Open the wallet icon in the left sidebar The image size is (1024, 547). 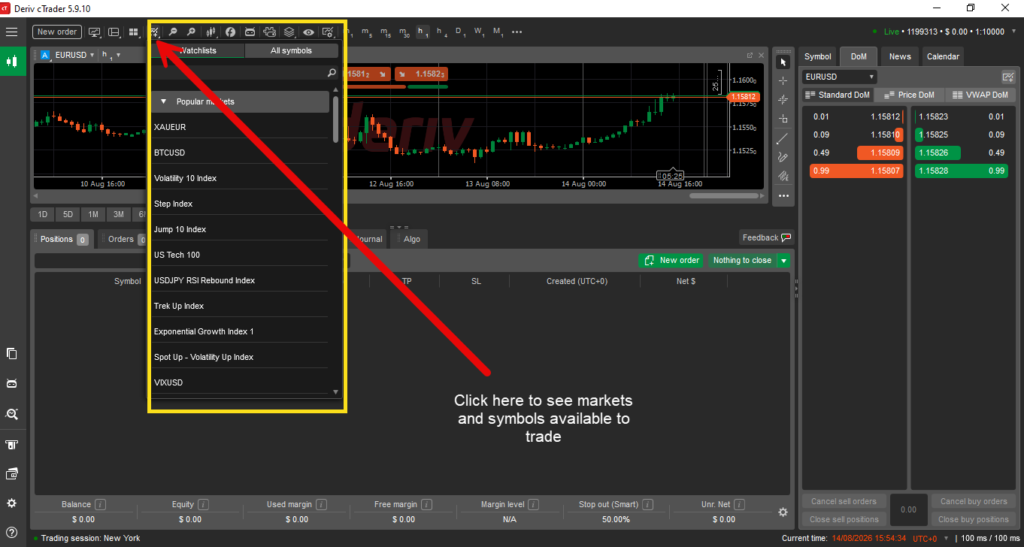[x=11, y=474]
